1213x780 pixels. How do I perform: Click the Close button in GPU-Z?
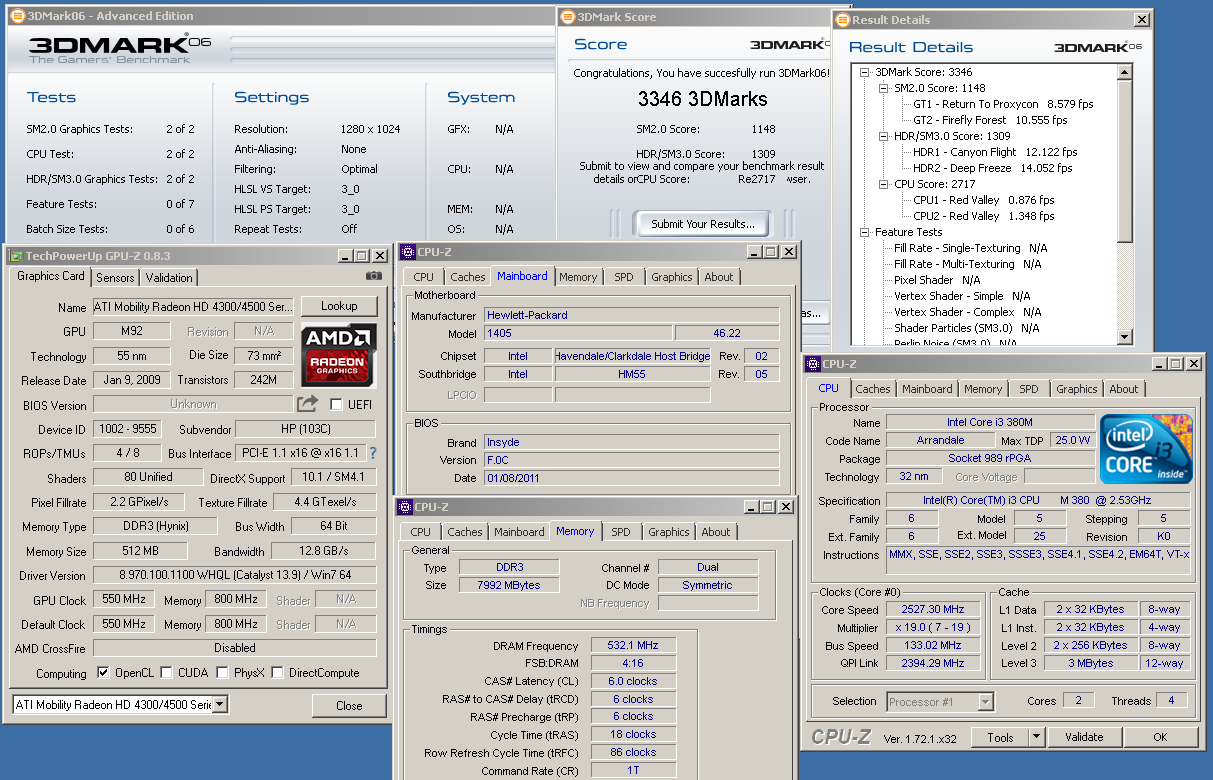(349, 705)
